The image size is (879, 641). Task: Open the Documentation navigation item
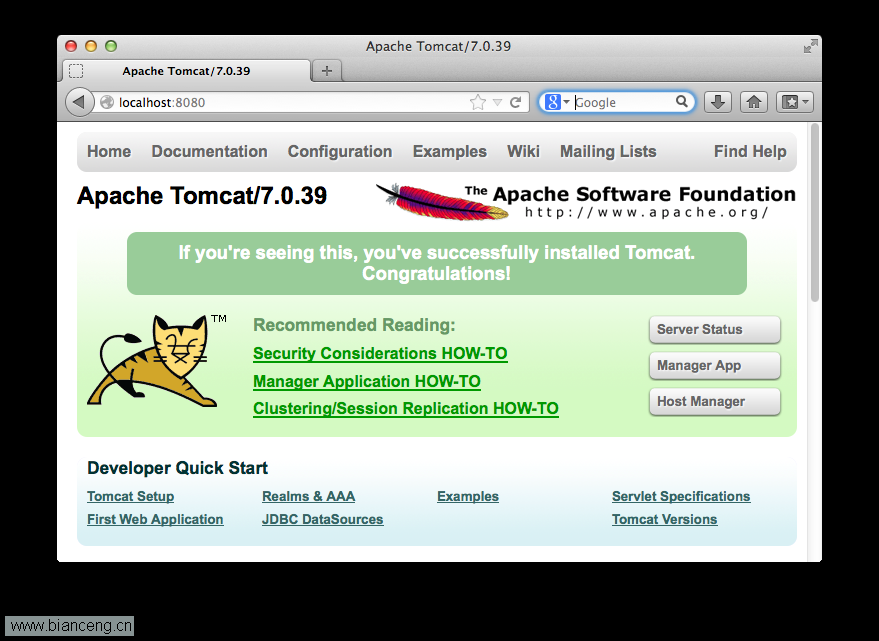209,151
